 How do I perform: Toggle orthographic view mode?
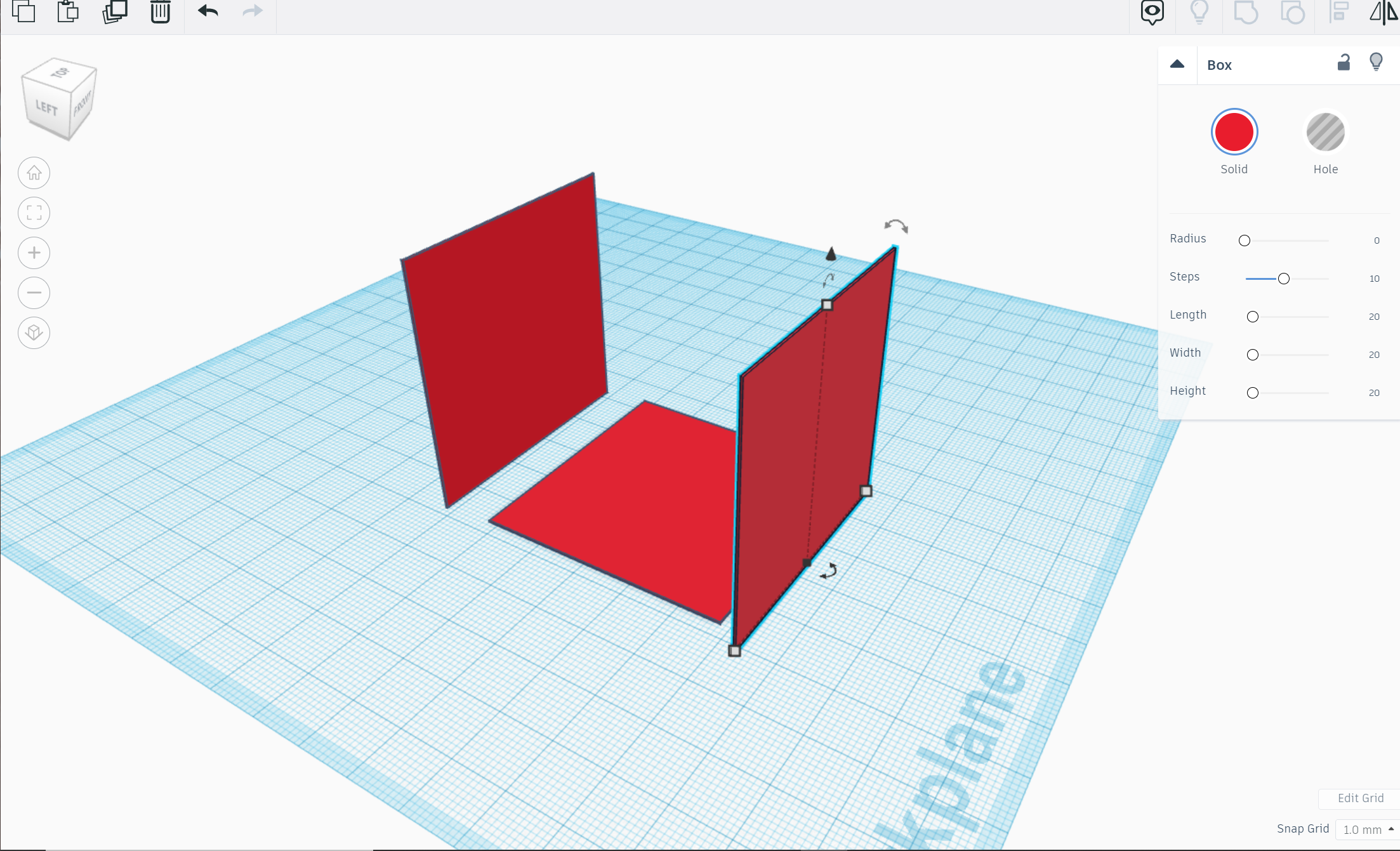(34, 333)
